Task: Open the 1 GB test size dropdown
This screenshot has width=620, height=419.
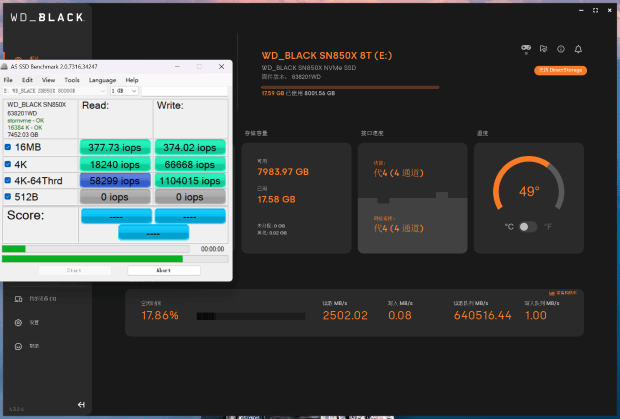Action: tap(124, 91)
